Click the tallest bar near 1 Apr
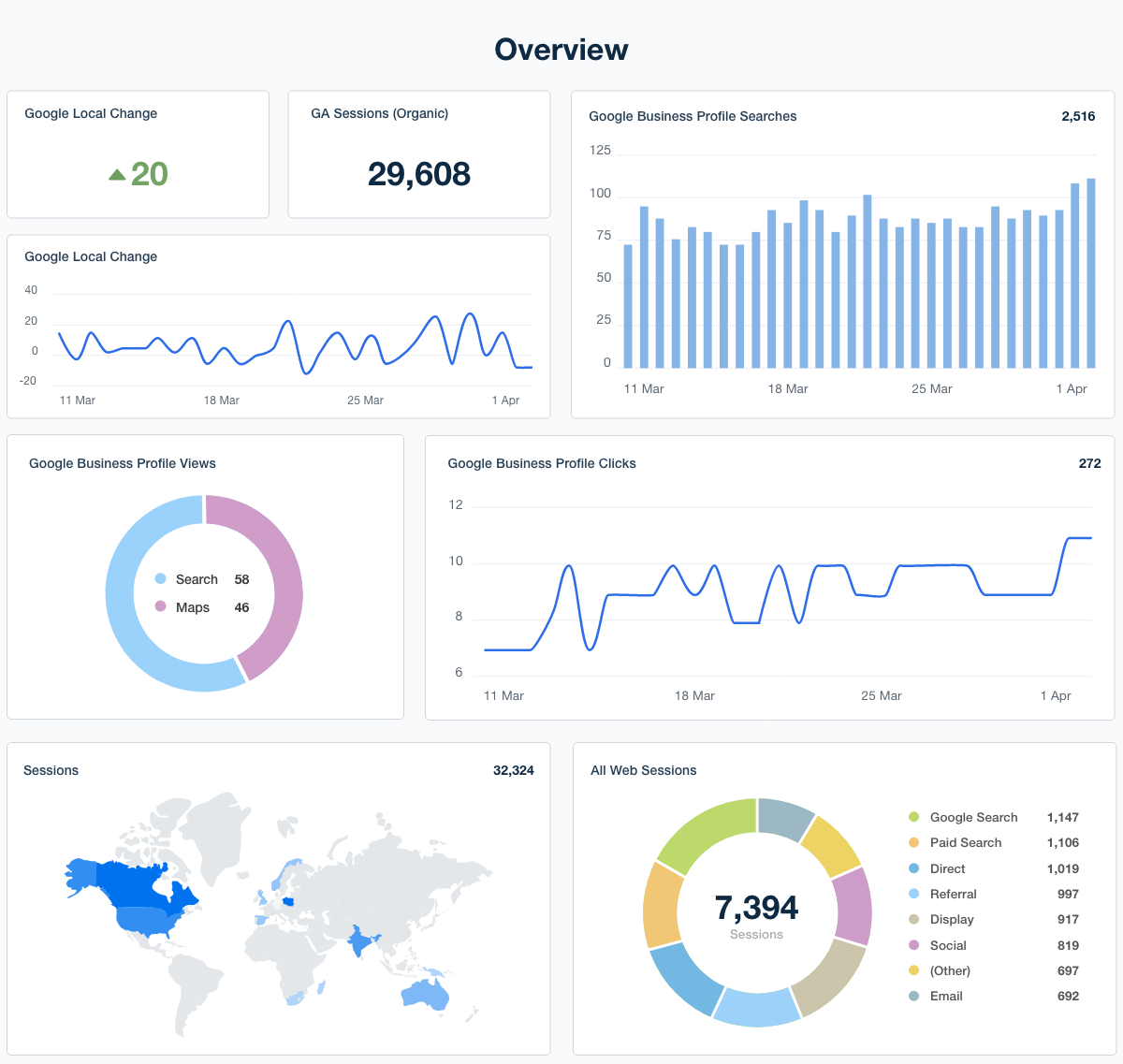 [x=1091, y=271]
